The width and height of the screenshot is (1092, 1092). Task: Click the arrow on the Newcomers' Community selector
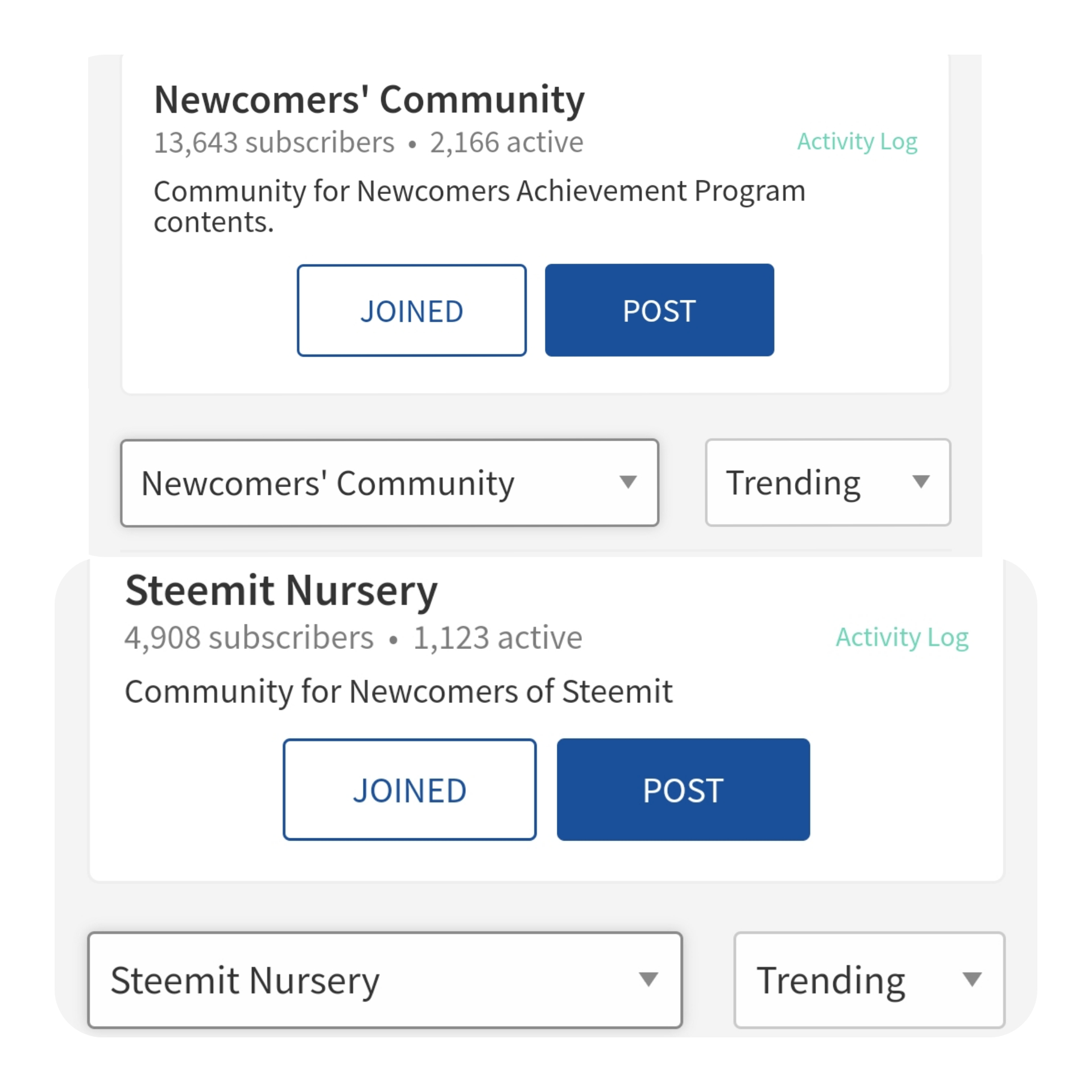[627, 482]
